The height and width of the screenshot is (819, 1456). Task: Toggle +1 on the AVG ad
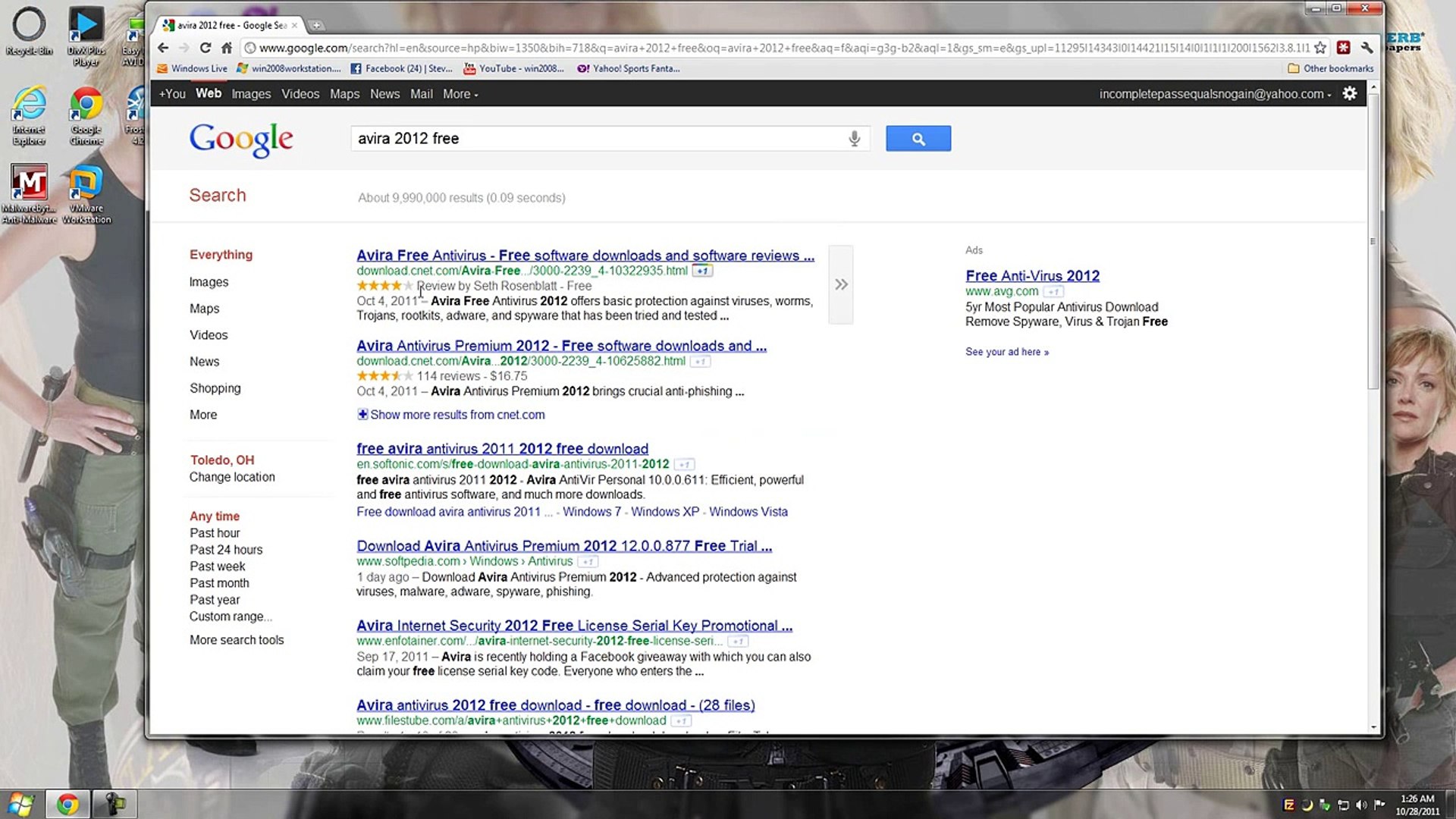pyautogui.click(x=1053, y=291)
